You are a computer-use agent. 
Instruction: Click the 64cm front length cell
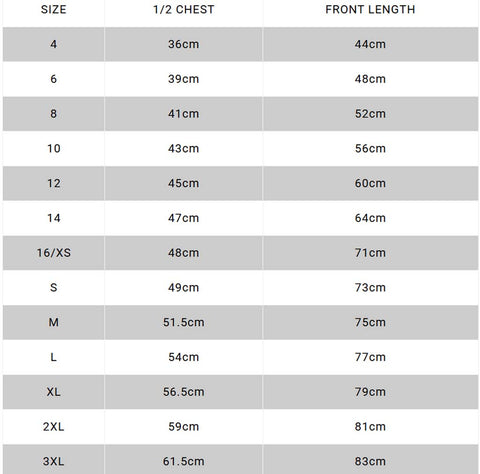[x=370, y=218]
